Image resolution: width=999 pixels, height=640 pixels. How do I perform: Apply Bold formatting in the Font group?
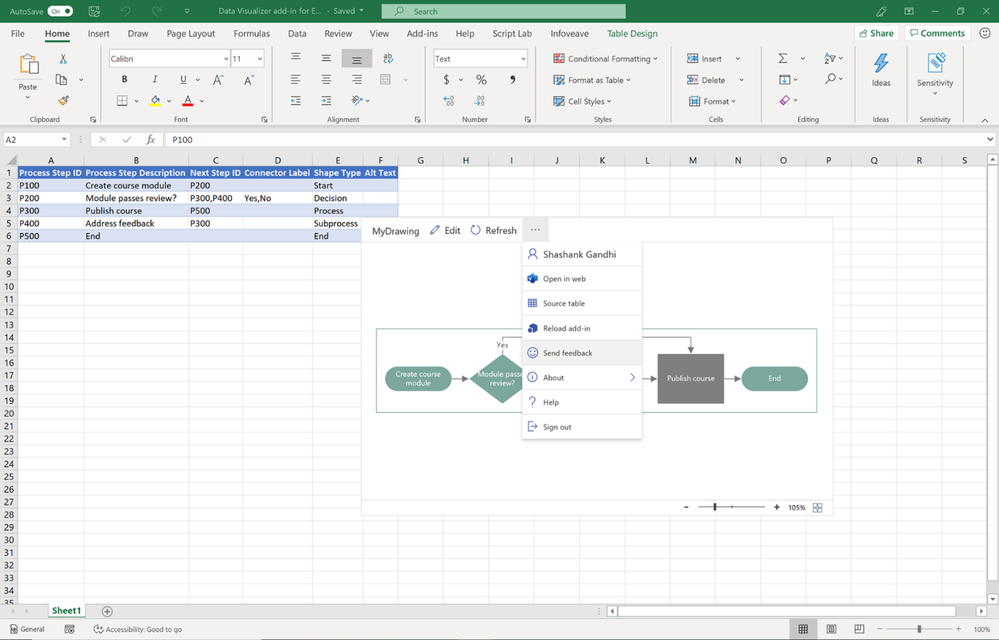pyautogui.click(x=124, y=80)
